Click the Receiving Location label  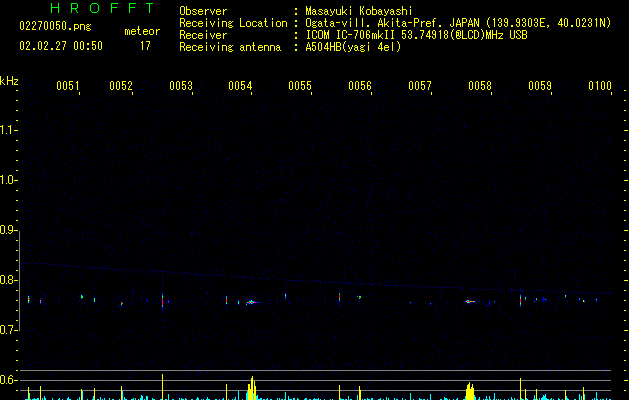[x=233, y=23]
